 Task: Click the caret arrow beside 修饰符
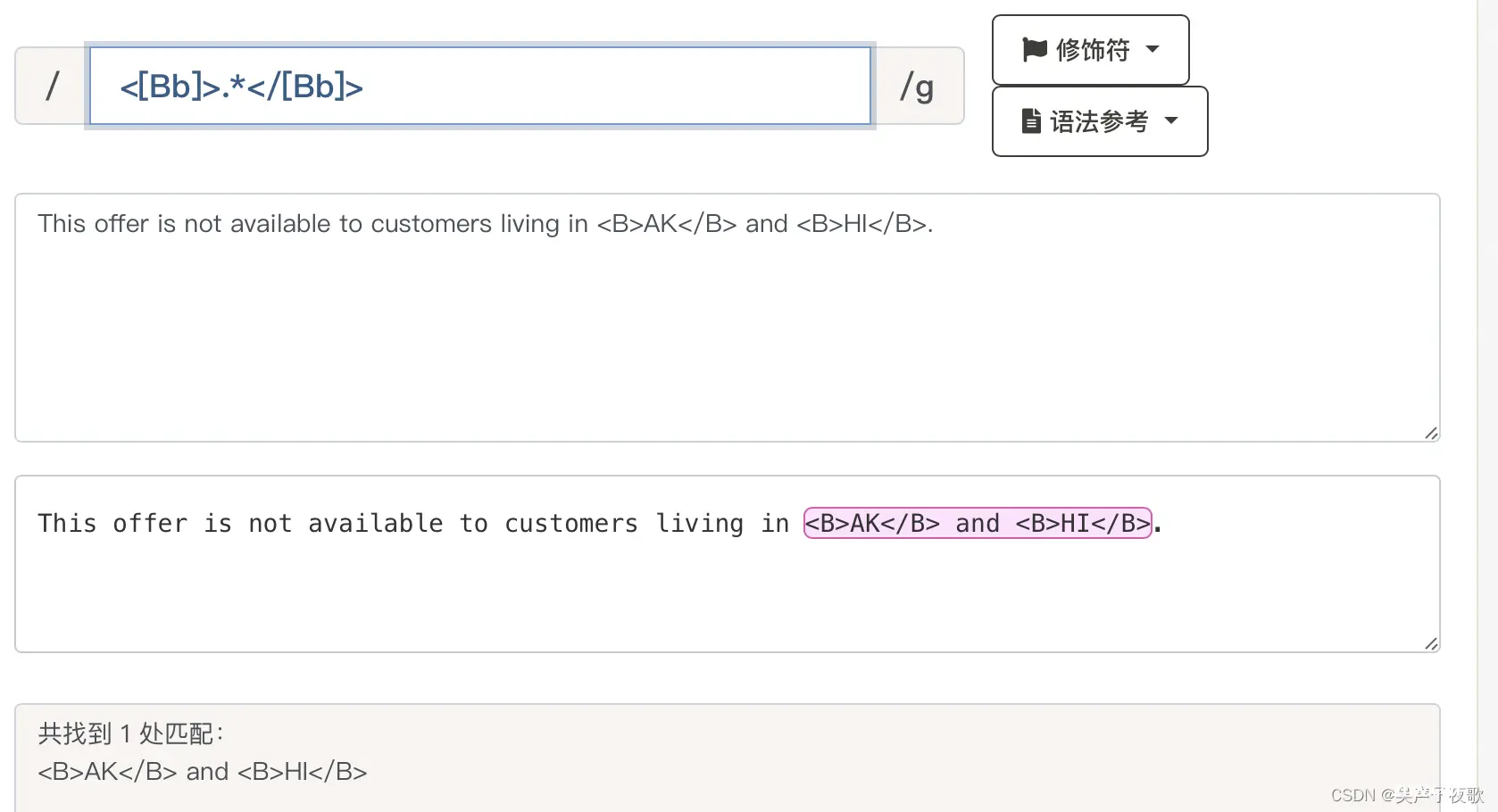(1153, 49)
